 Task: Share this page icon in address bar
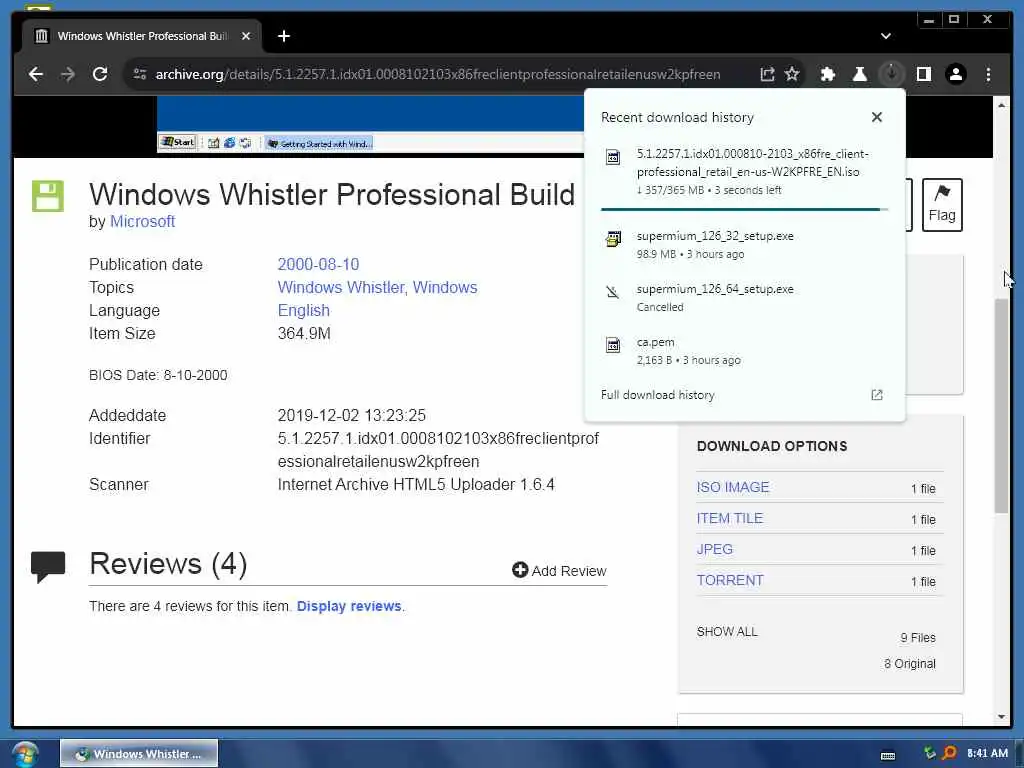click(767, 74)
